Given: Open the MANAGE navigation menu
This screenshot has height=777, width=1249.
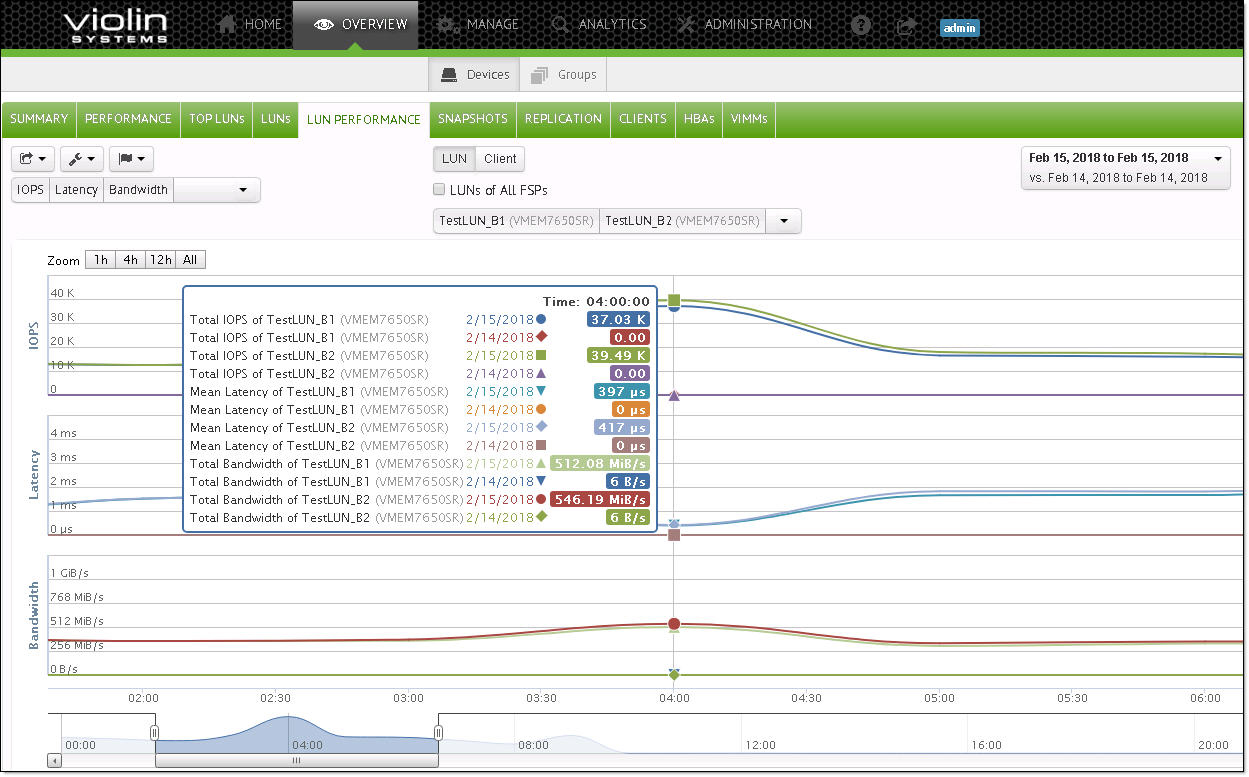Looking at the screenshot, I should [x=478, y=24].
